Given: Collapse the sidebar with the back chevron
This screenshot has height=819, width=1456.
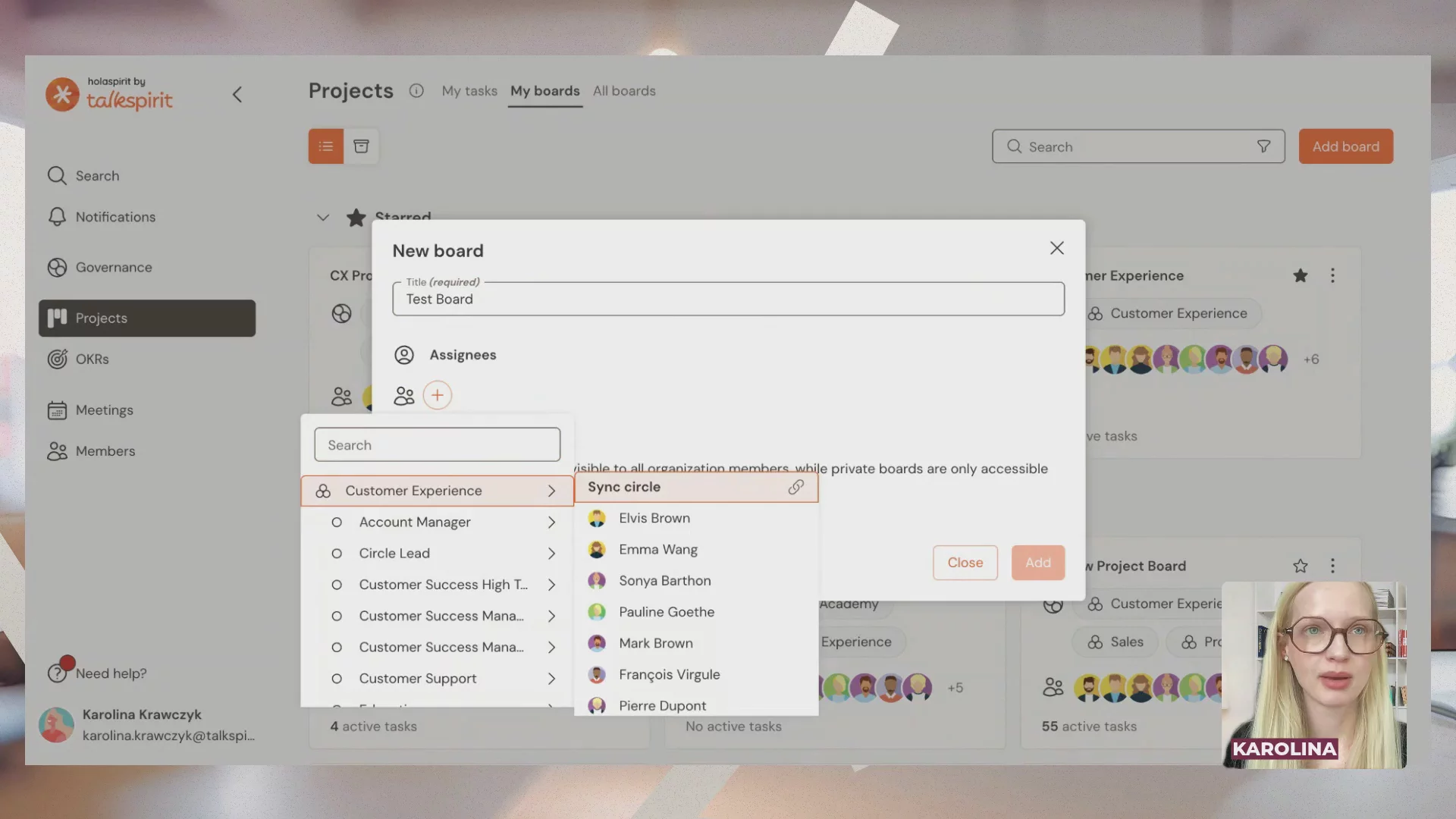Looking at the screenshot, I should [237, 94].
